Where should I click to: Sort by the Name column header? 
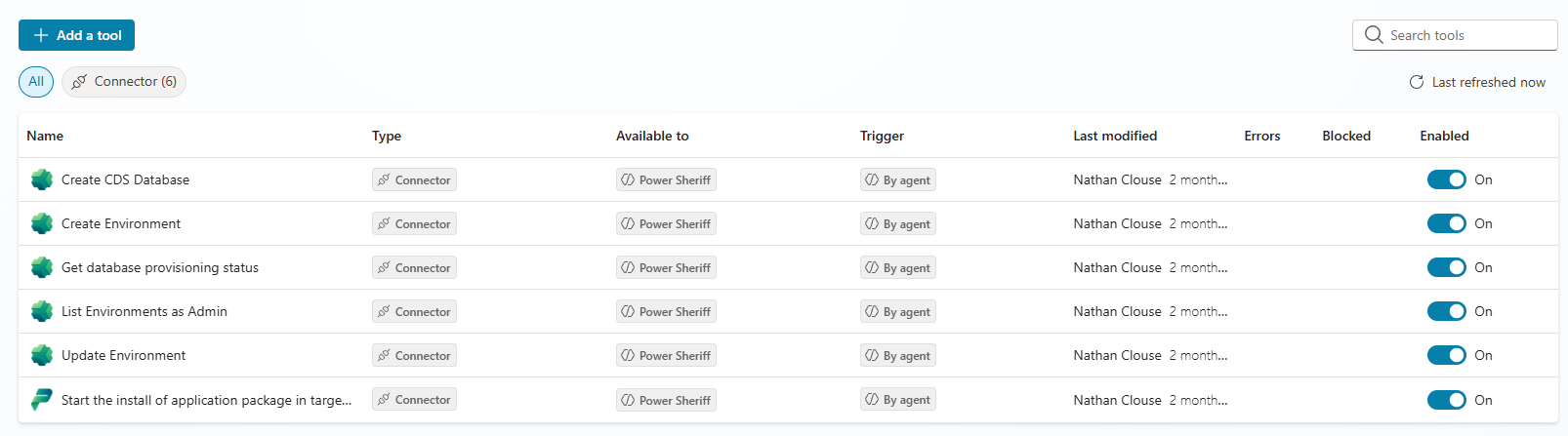[45, 136]
